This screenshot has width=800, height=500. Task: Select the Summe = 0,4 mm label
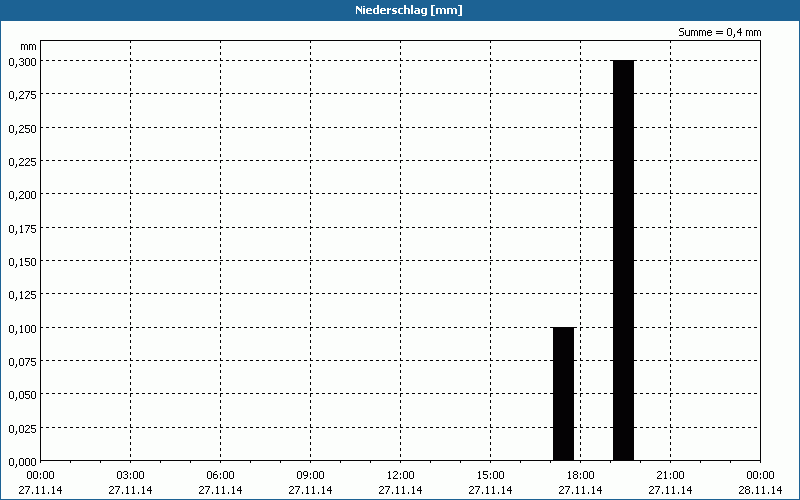(x=719, y=32)
